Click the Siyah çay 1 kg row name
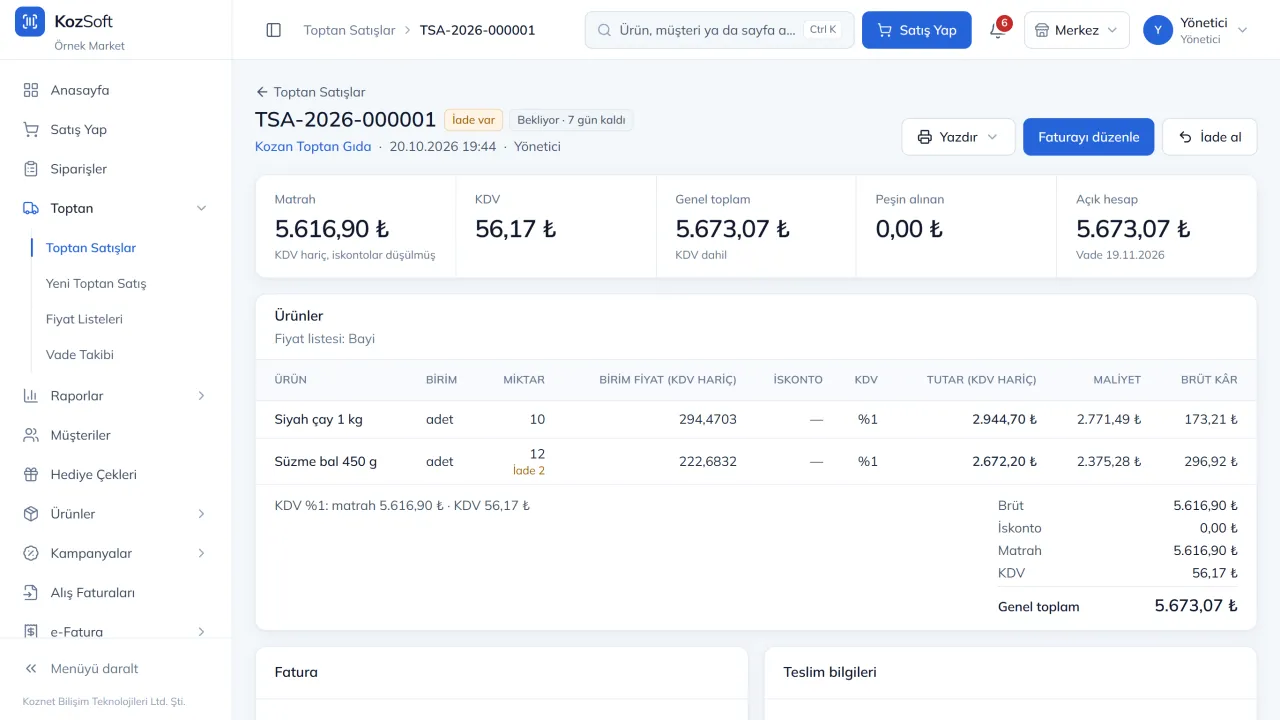 319,420
